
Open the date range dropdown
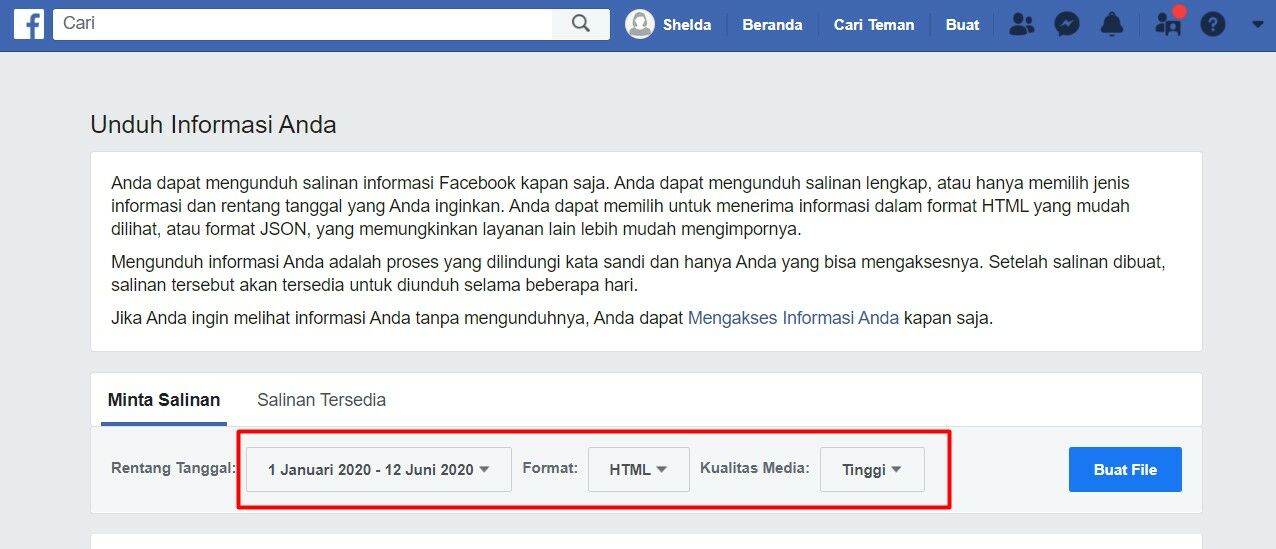tap(379, 469)
